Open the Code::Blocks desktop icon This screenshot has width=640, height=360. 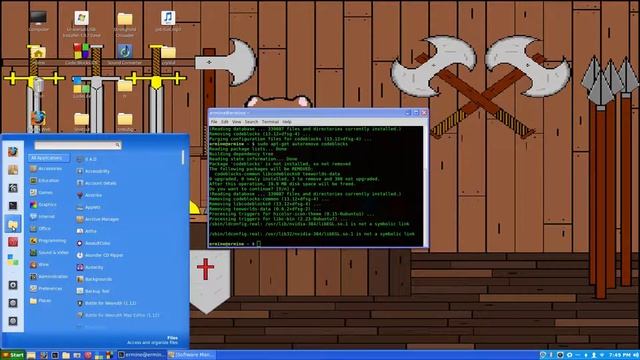[82, 54]
